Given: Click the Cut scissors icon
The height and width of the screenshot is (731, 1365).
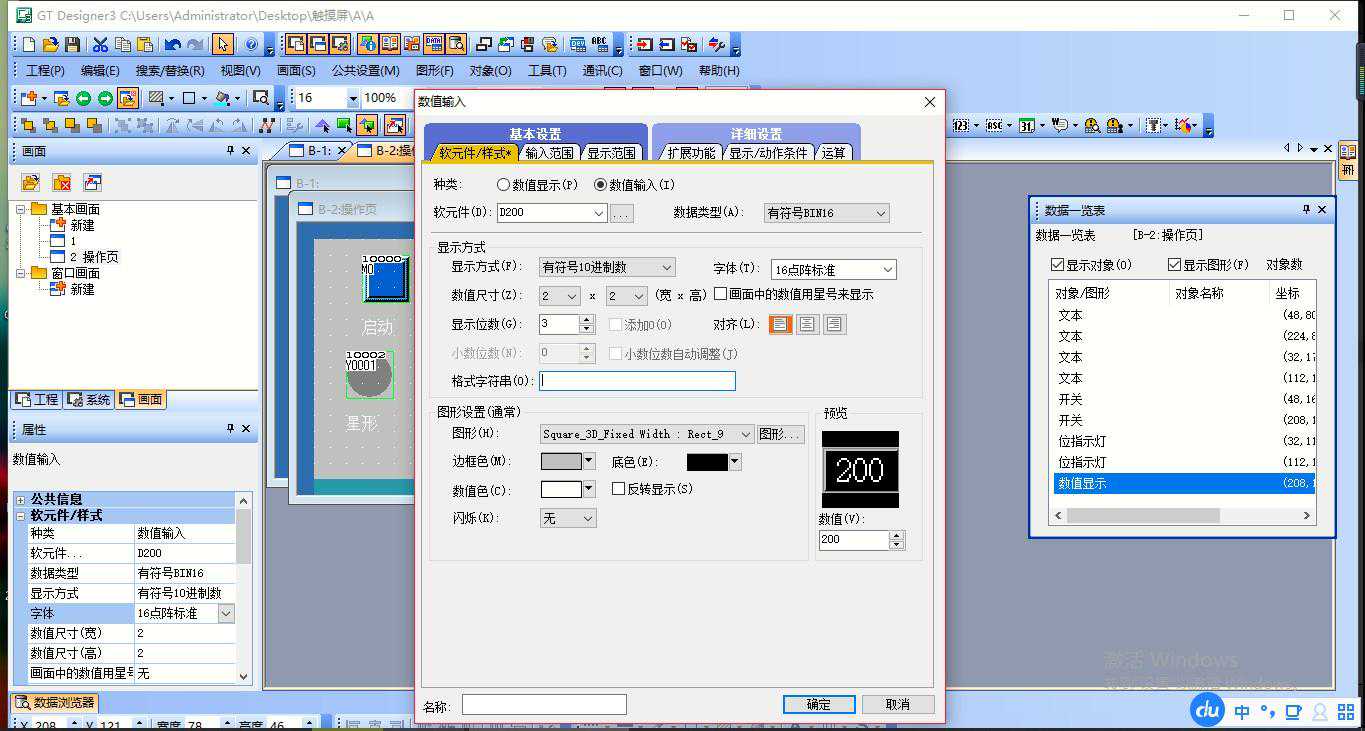Looking at the screenshot, I should pyautogui.click(x=100, y=44).
